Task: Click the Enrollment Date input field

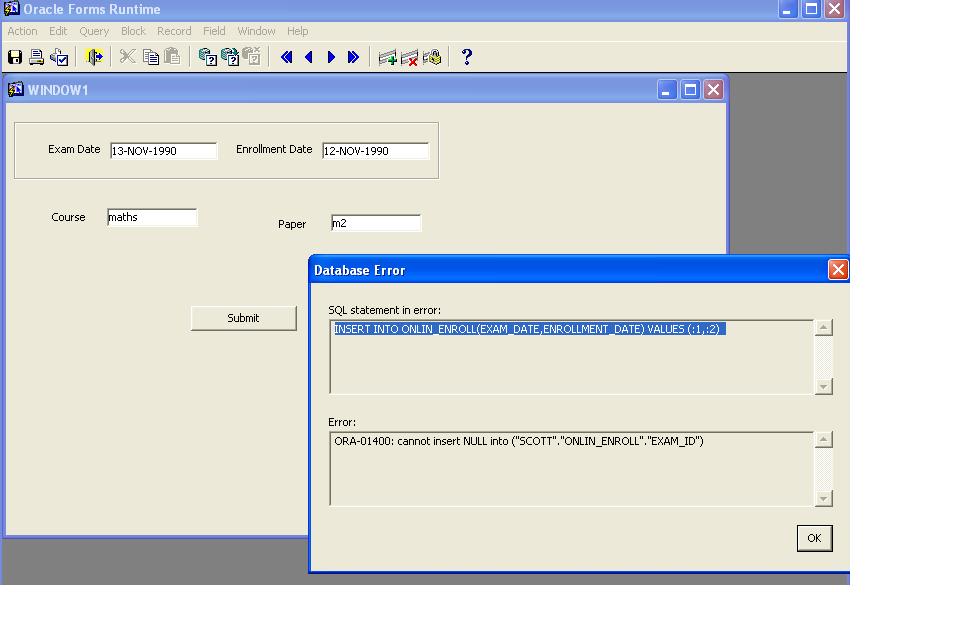Action: 375,151
